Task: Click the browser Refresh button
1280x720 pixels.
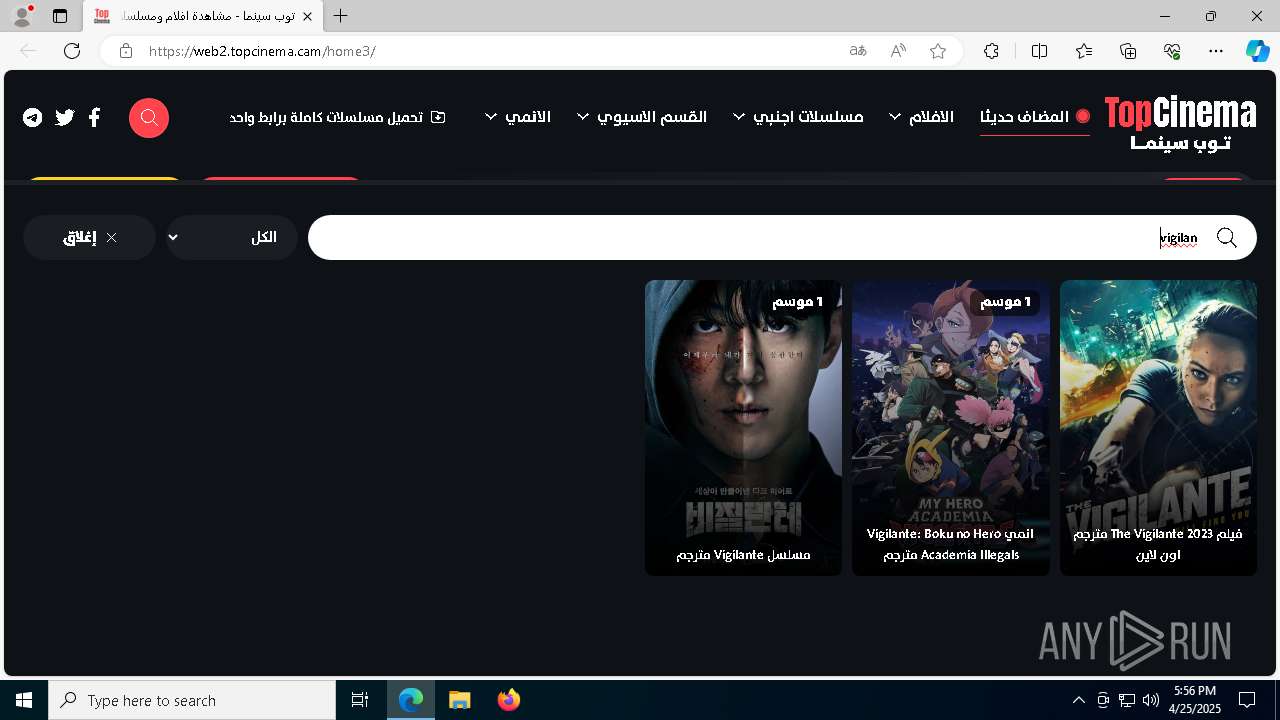Action: tap(72, 51)
